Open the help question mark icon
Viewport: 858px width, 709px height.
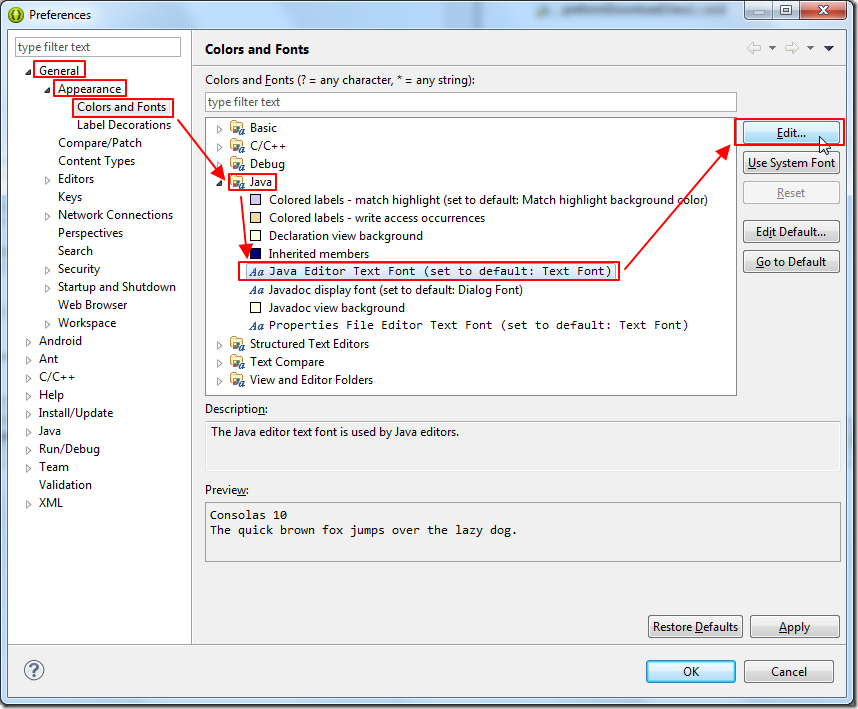click(x=34, y=670)
